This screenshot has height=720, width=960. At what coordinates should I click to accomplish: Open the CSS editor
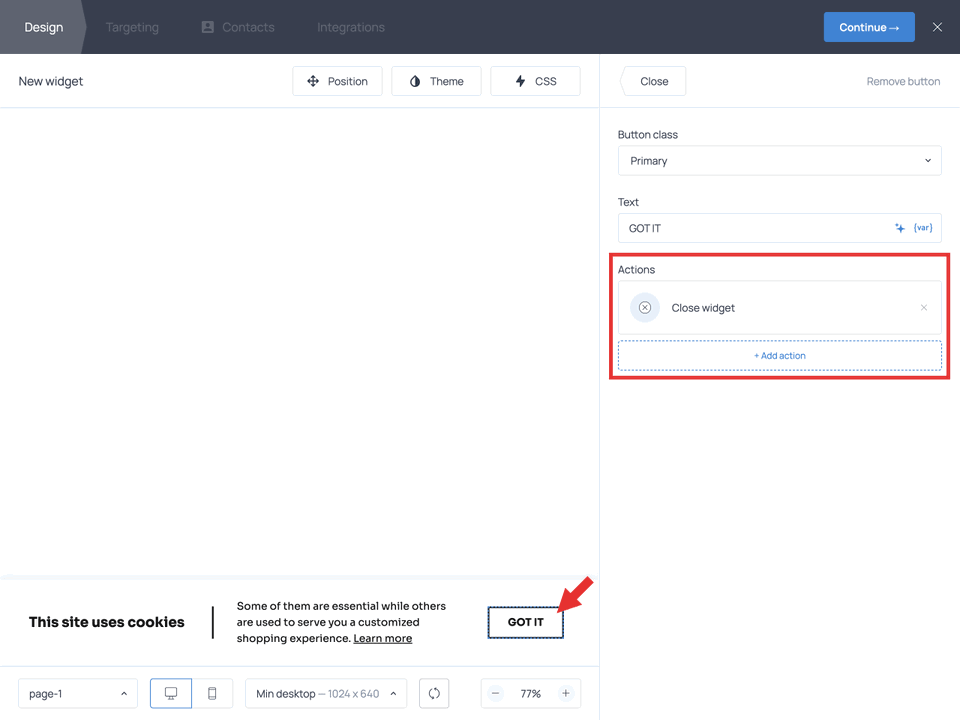point(535,81)
